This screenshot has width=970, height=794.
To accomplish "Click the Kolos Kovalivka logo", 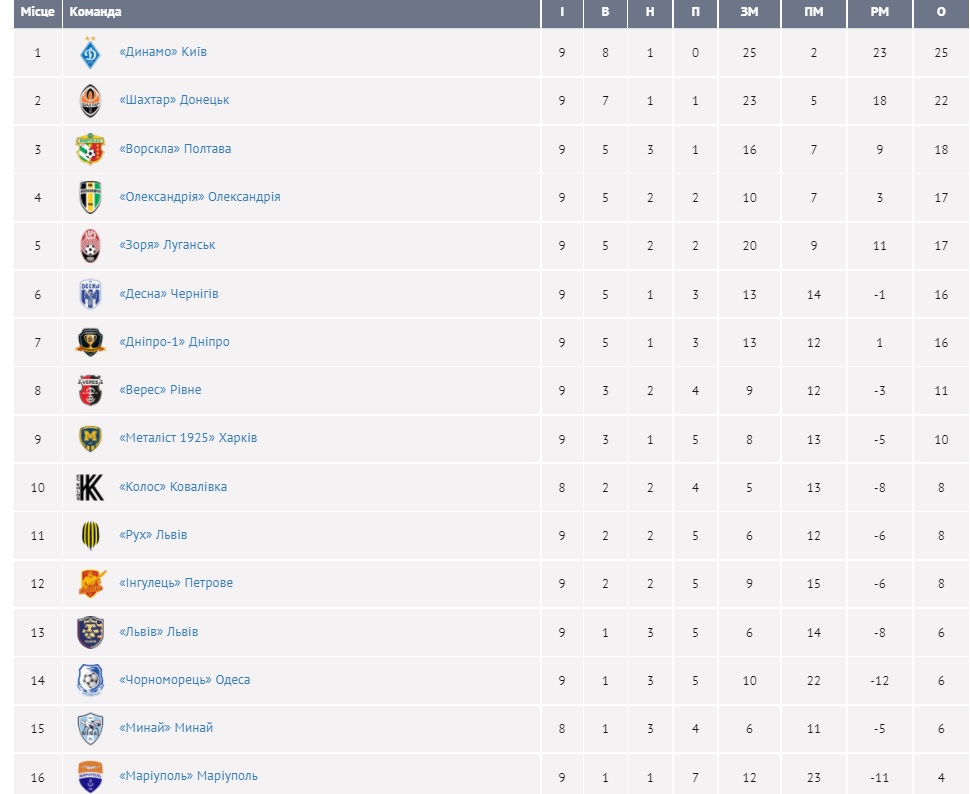I will pos(90,487).
